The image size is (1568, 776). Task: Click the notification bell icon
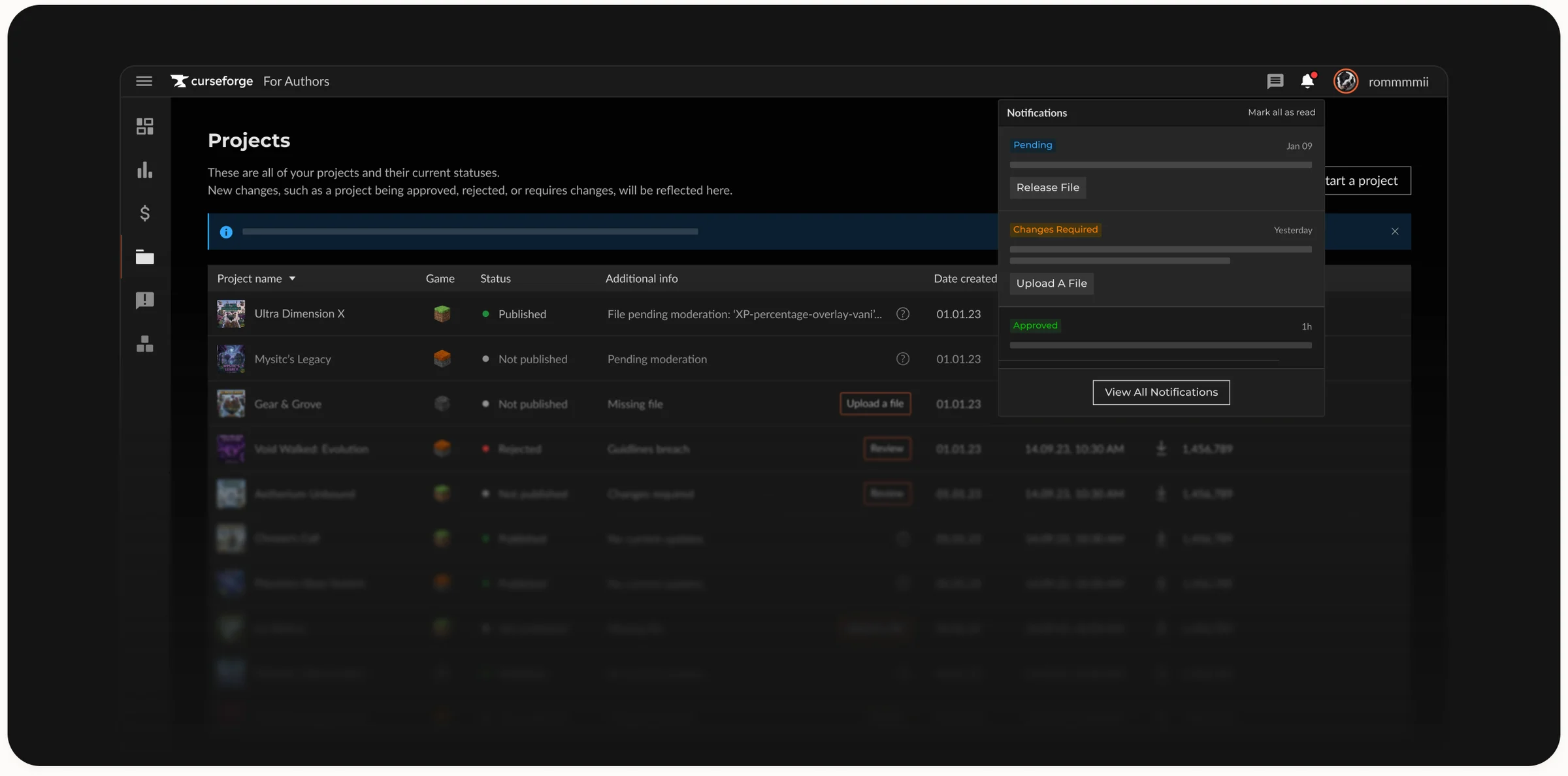click(1307, 80)
